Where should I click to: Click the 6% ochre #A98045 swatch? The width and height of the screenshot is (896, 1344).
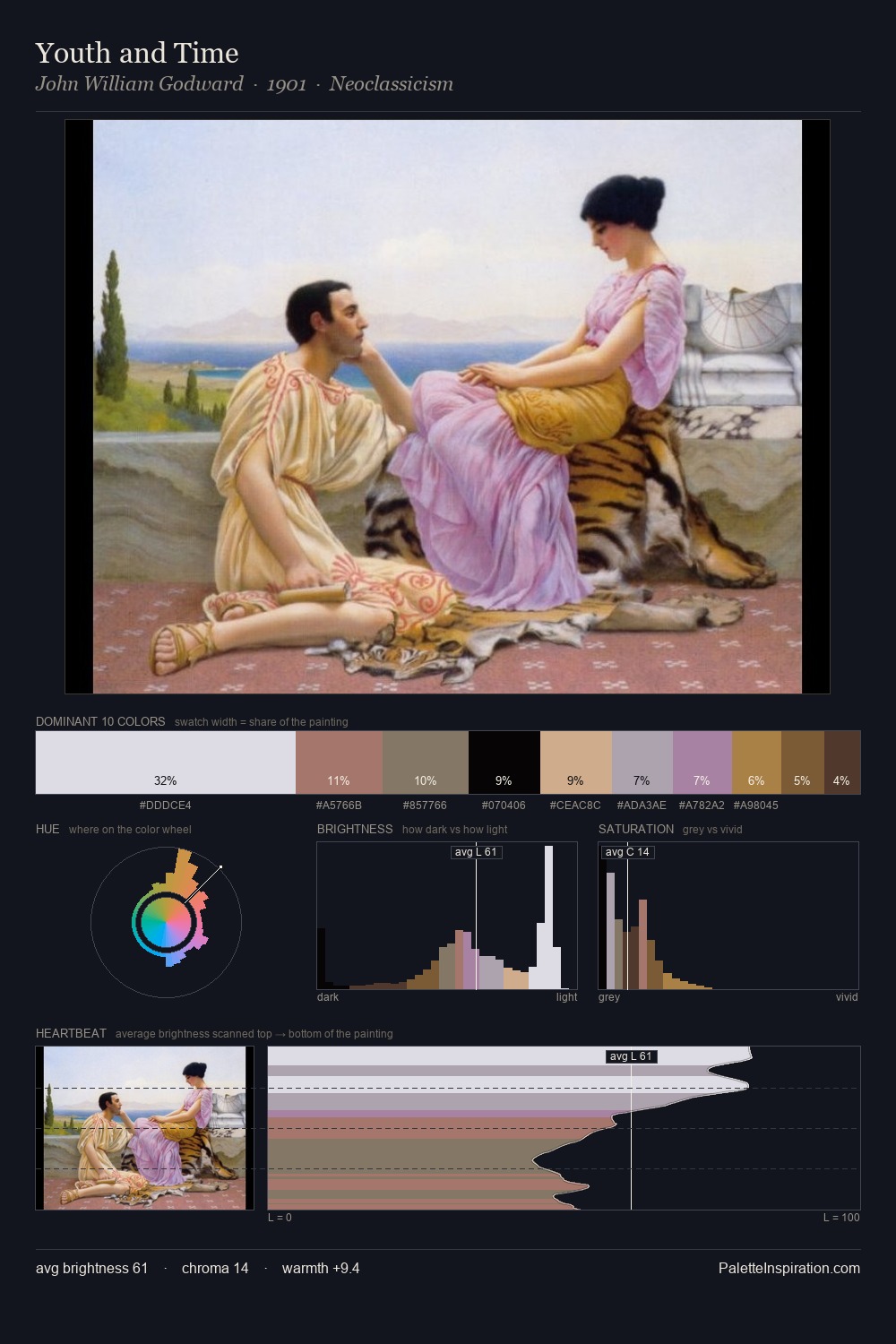coord(756,762)
